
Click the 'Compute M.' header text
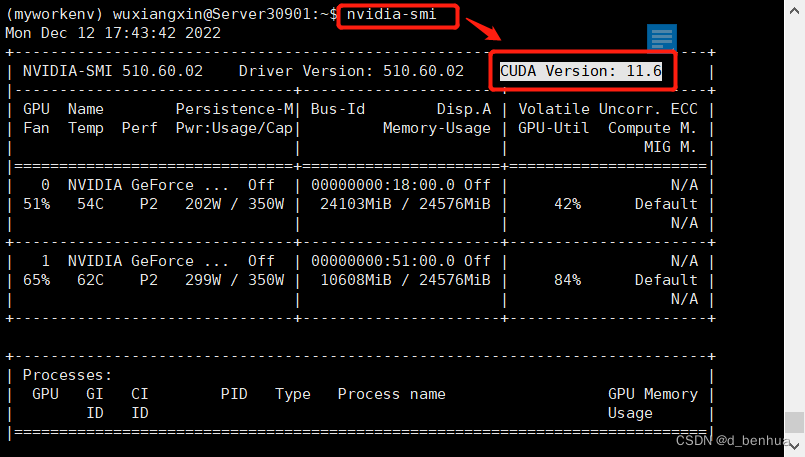pos(653,128)
